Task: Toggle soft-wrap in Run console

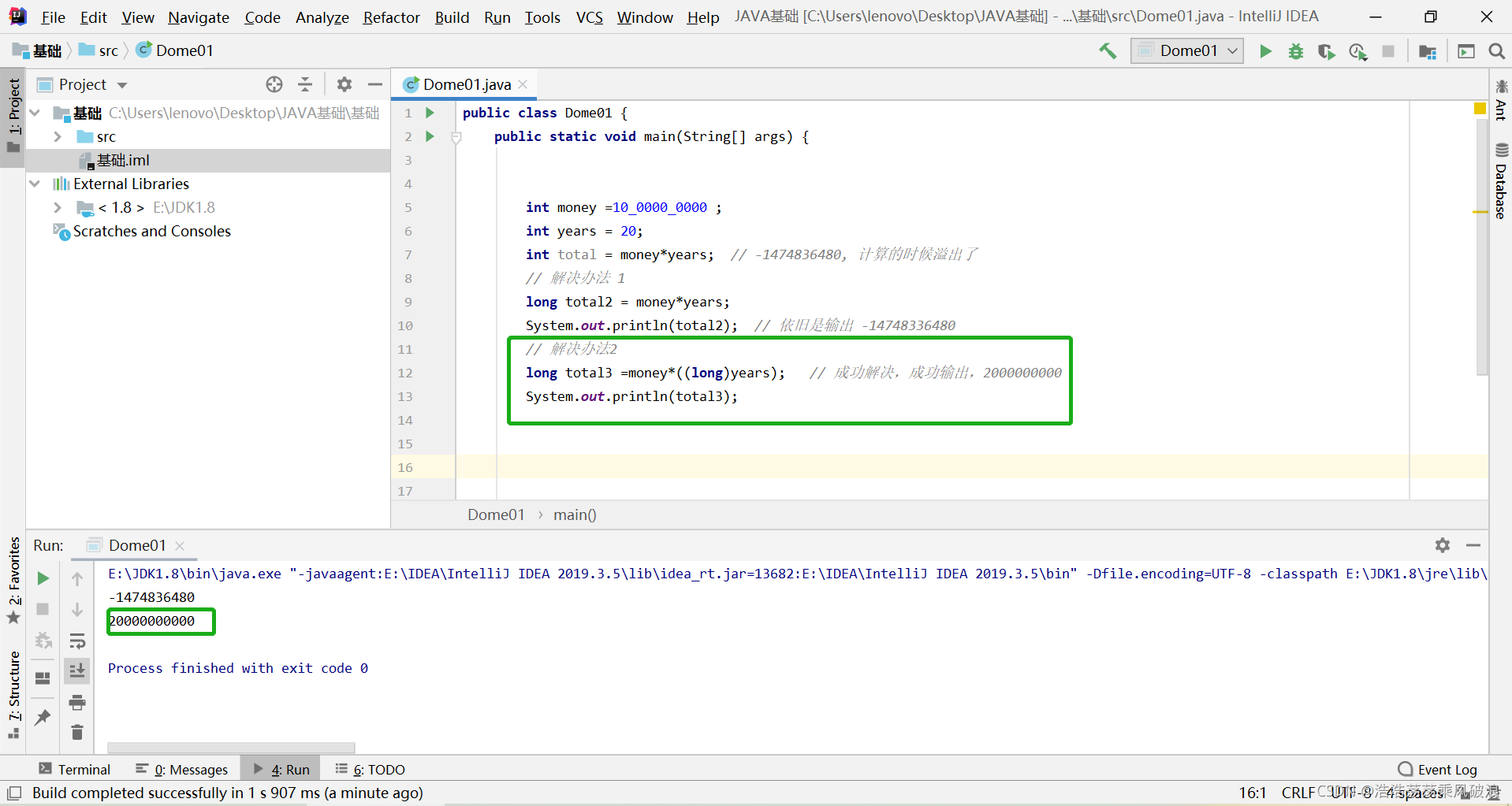Action: 77,640
